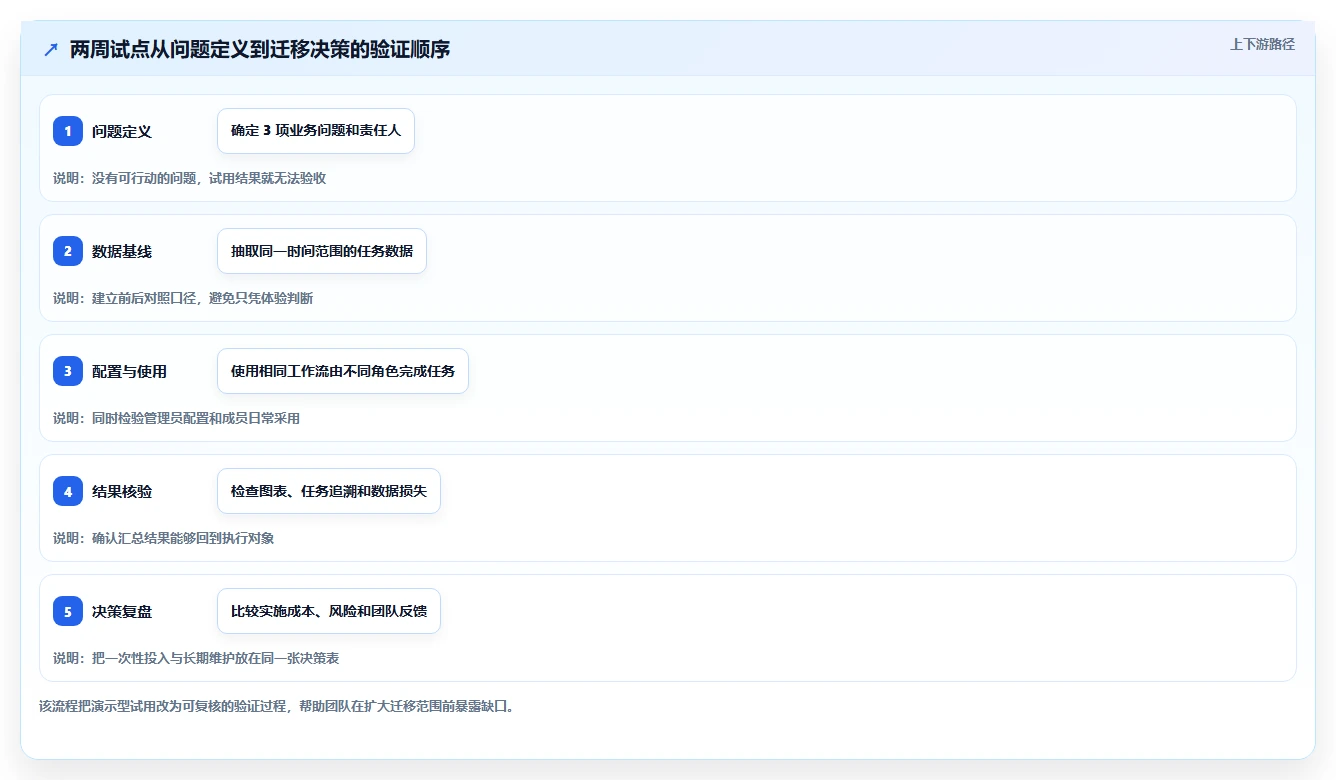The image size is (1336, 780).
Task: Select the 检查图表、任务追溯和数据损失 chip
Action: (329, 491)
